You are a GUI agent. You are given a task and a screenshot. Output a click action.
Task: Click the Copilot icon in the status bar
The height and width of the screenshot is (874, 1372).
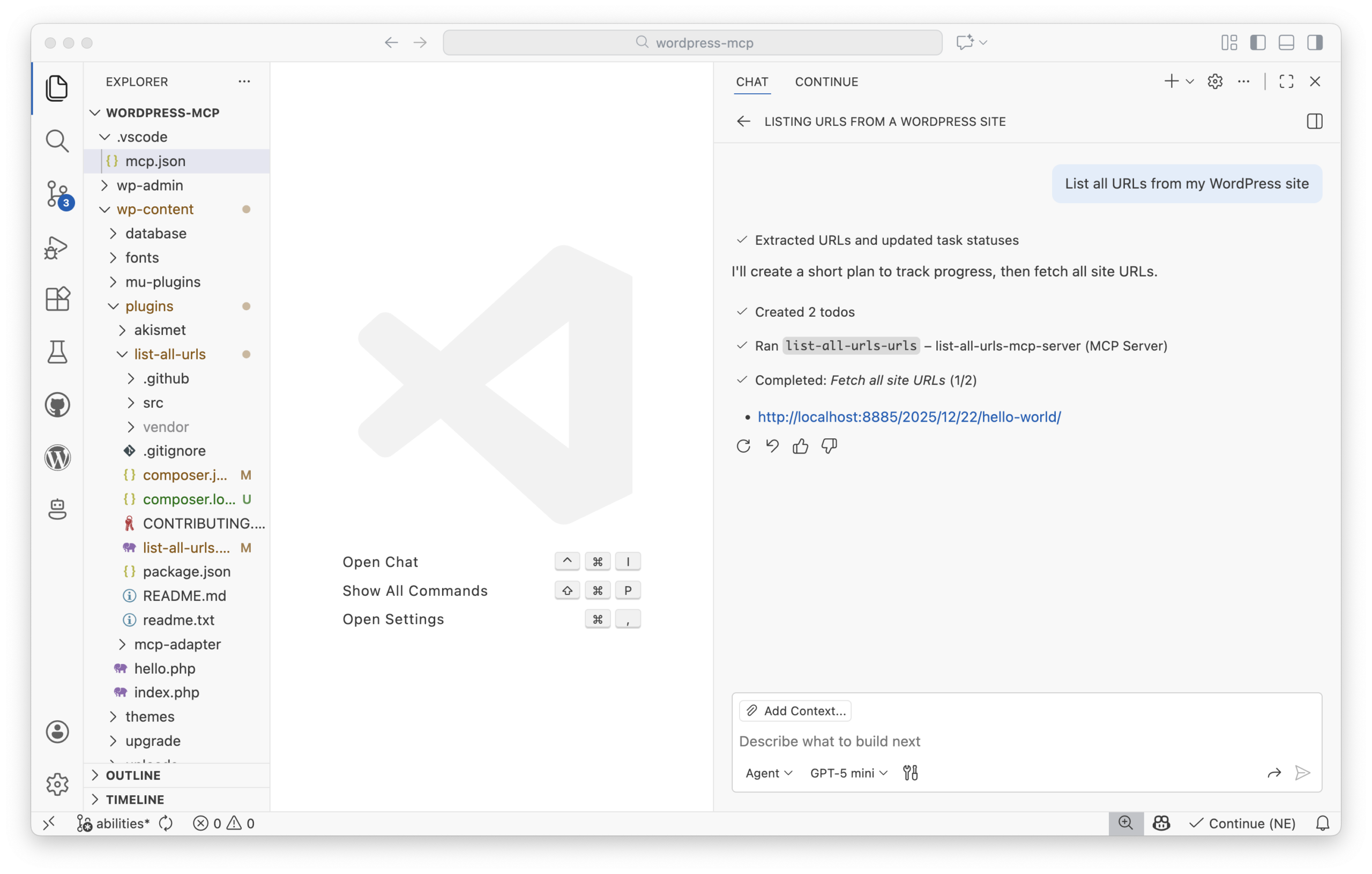point(1162,823)
